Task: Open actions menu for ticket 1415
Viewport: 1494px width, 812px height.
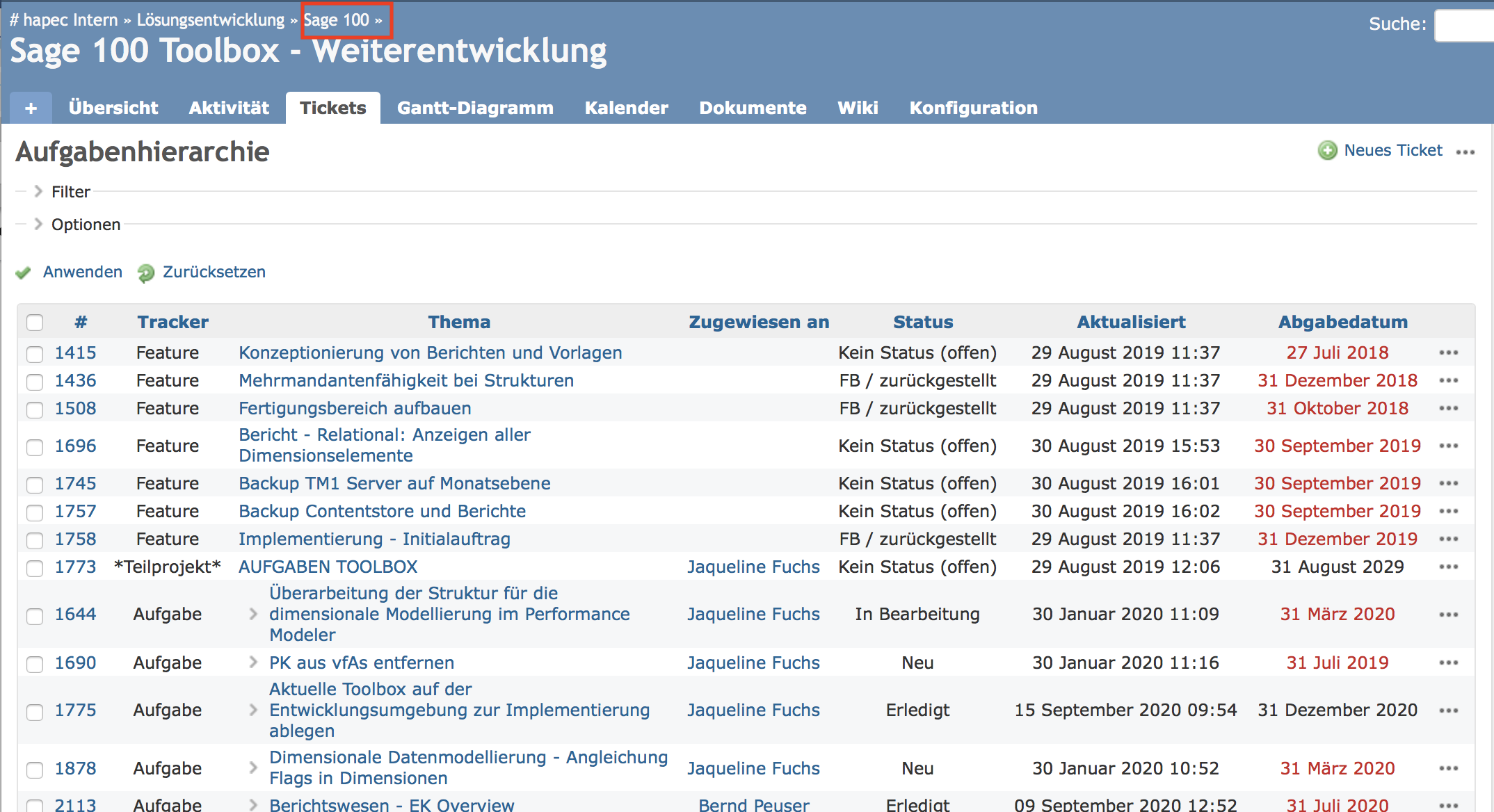Action: point(1449,352)
